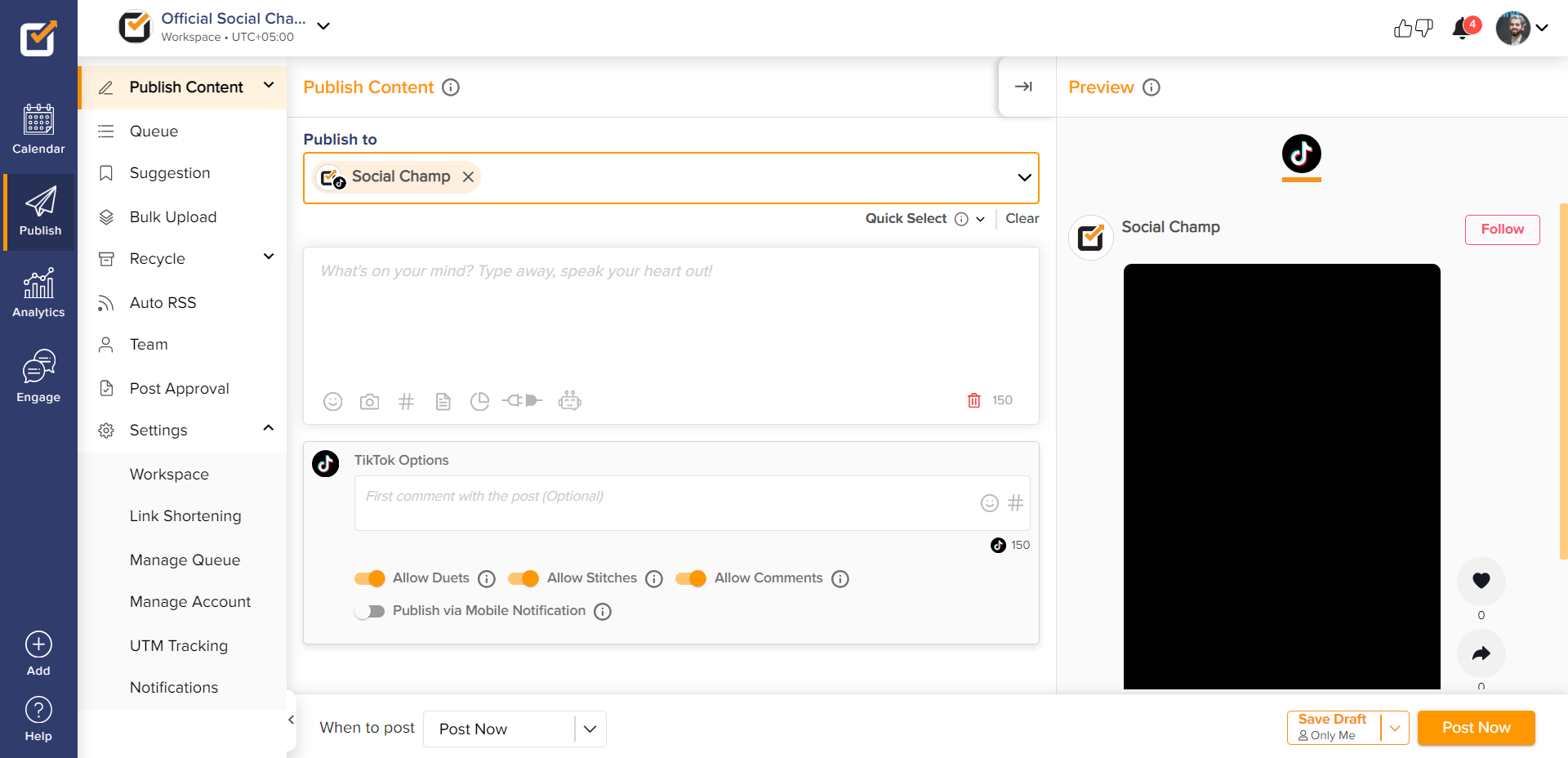The width and height of the screenshot is (1568, 758).
Task: Insert emoji in the first comment field
Action: tap(990, 503)
